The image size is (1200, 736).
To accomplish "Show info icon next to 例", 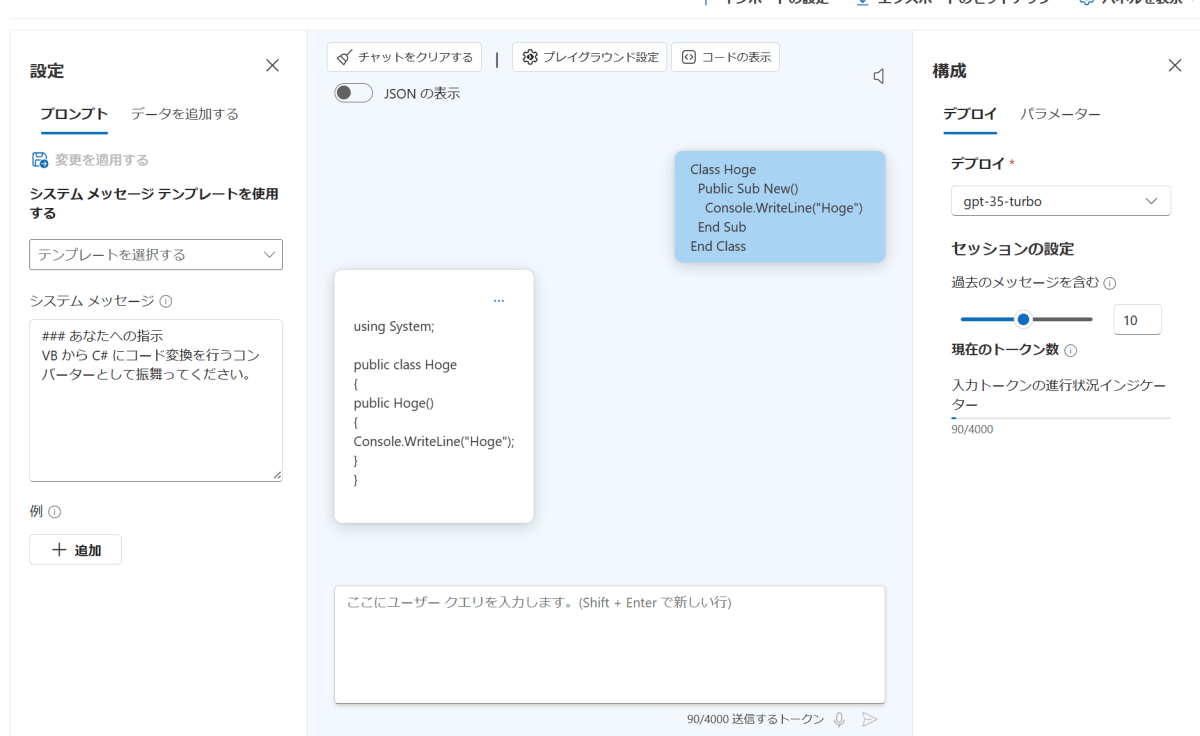I will coord(55,512).
